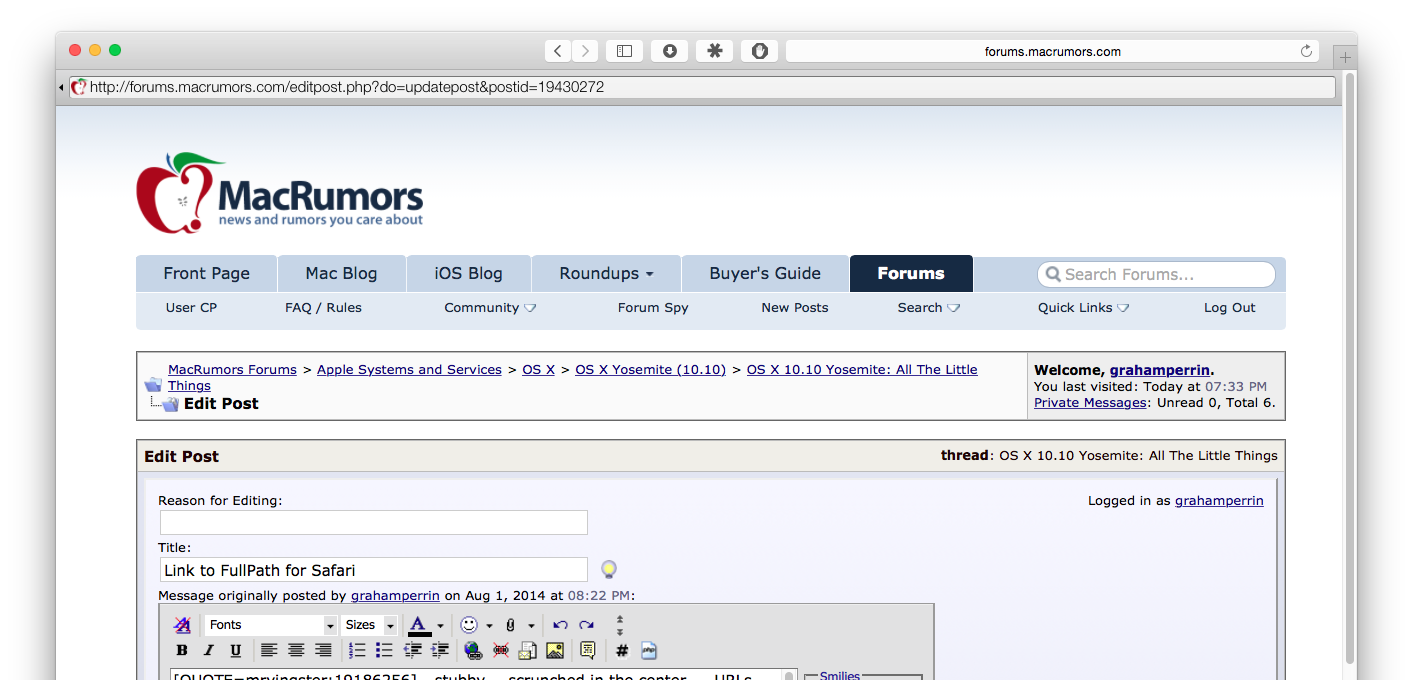Open Apple Systems and Services breadcrumb
Image resolution: width=1413 pixels, height=680 pixels.
click(409, 370)
